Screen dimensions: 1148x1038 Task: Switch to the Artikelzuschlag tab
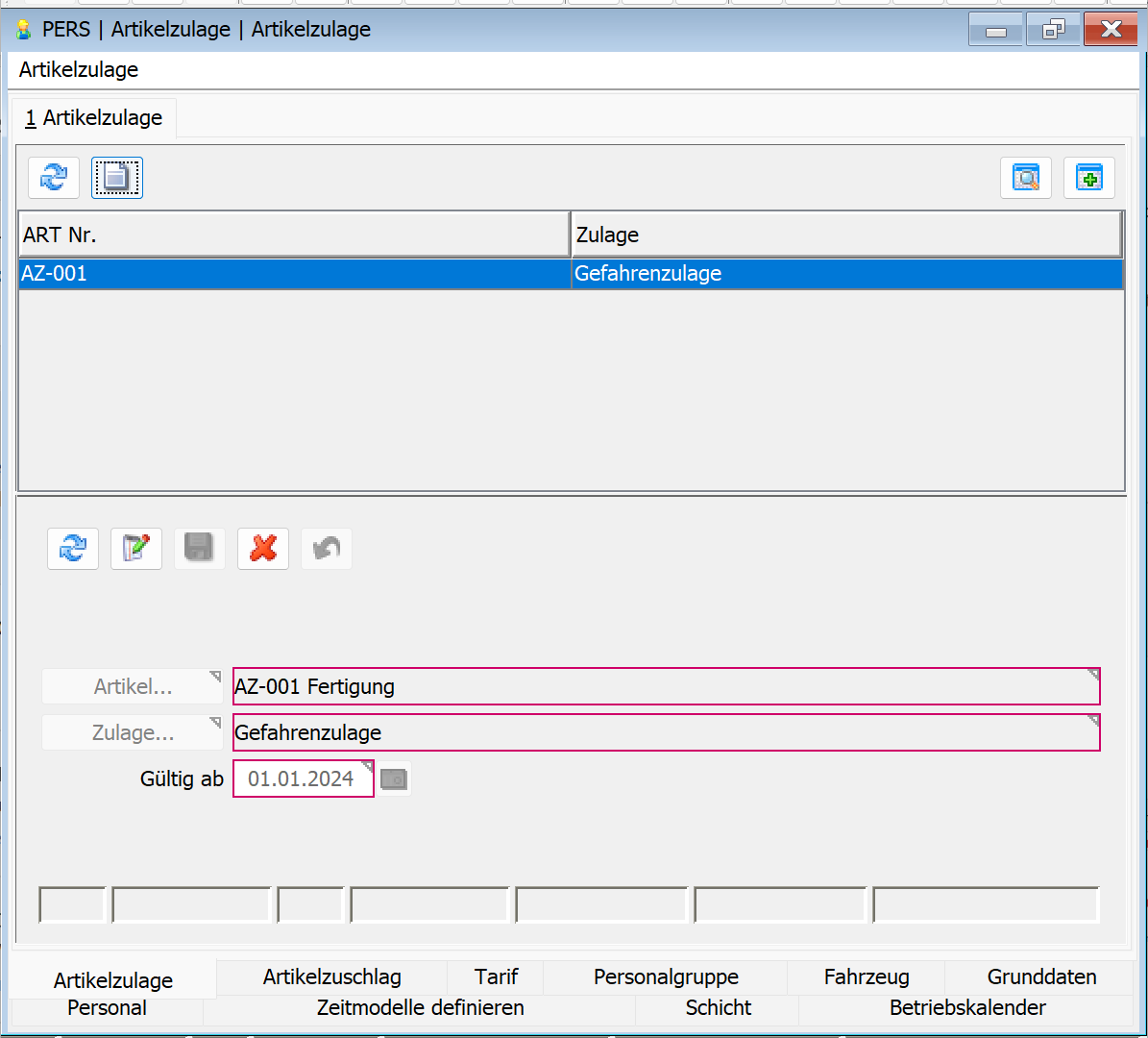(332, 977)
